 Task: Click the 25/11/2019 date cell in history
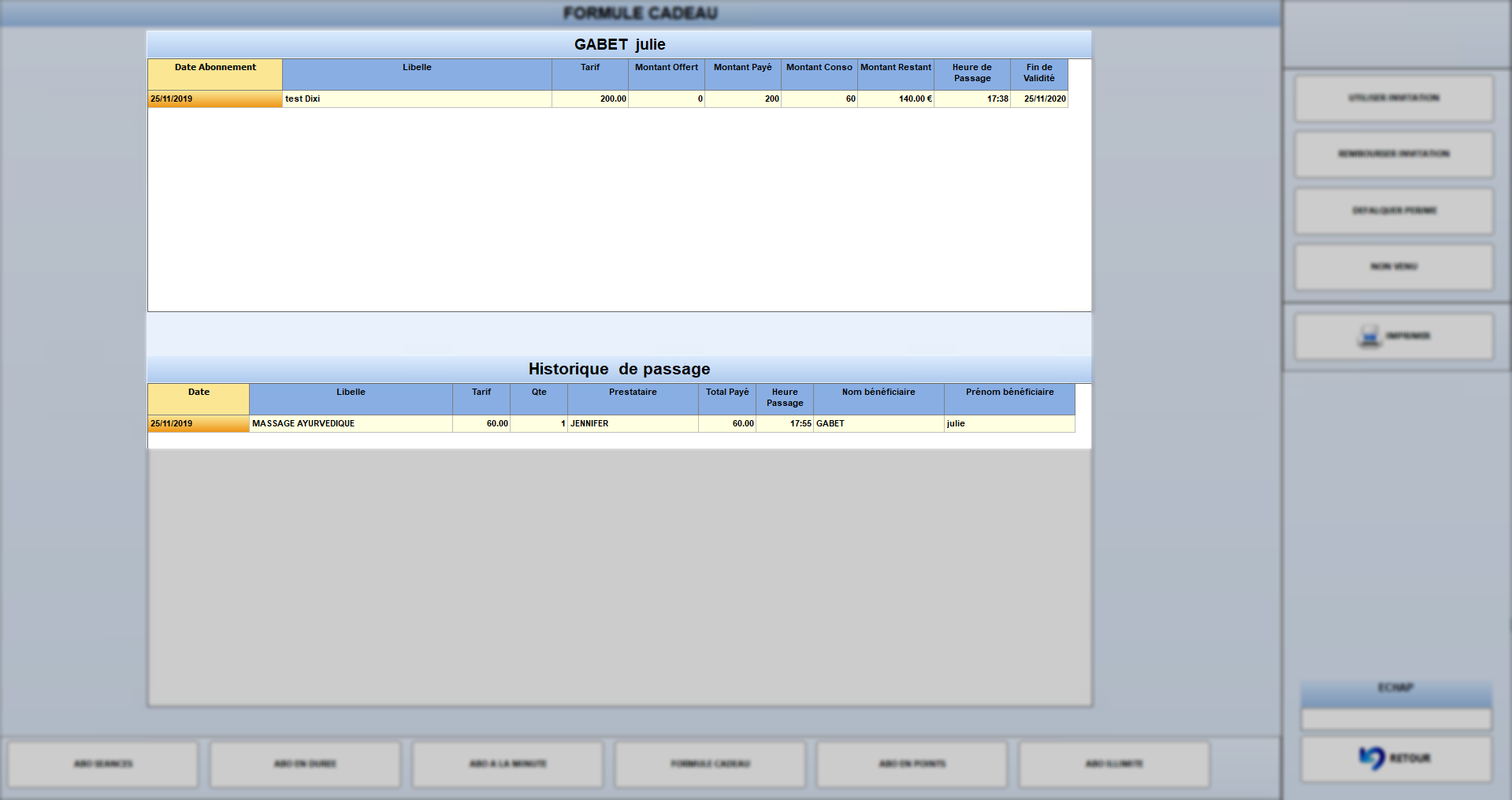pyautogui.click(x=199, y=424)
